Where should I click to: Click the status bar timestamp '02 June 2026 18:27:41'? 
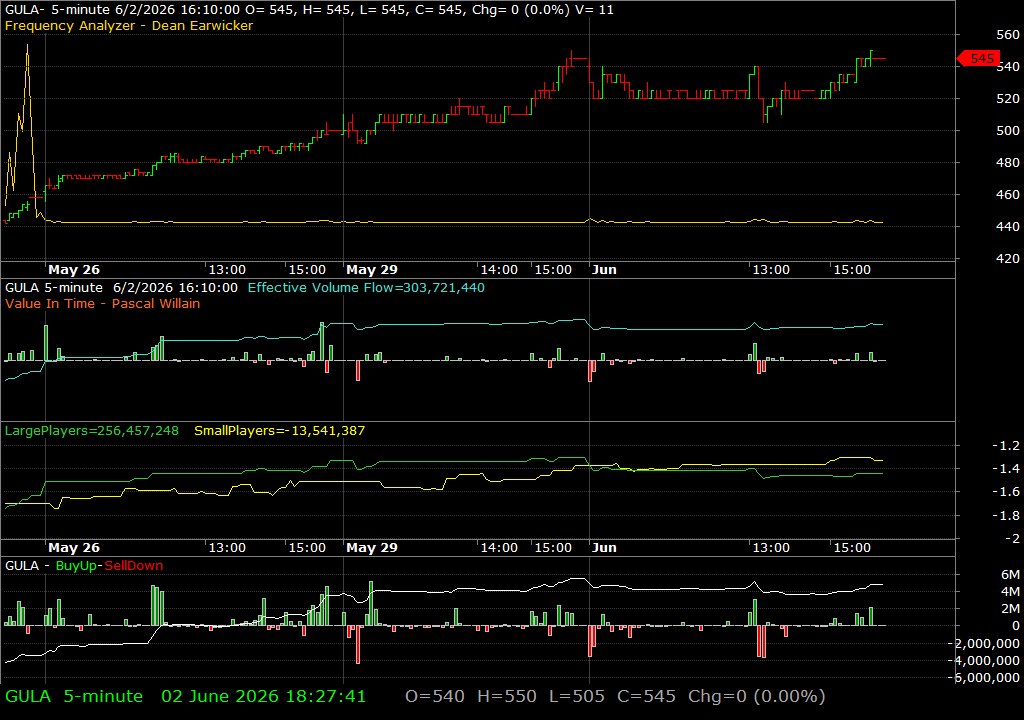(x=264, y=696)
